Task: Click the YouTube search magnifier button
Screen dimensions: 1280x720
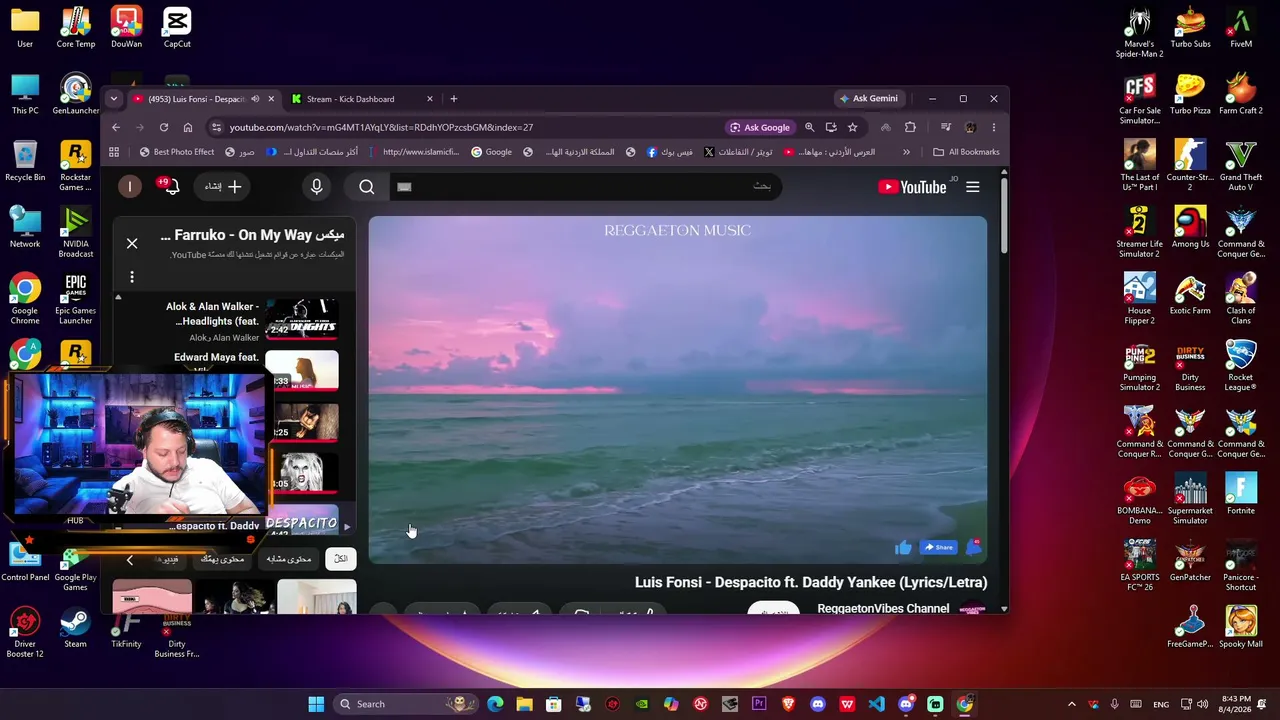Action: (x=367, y=187)
